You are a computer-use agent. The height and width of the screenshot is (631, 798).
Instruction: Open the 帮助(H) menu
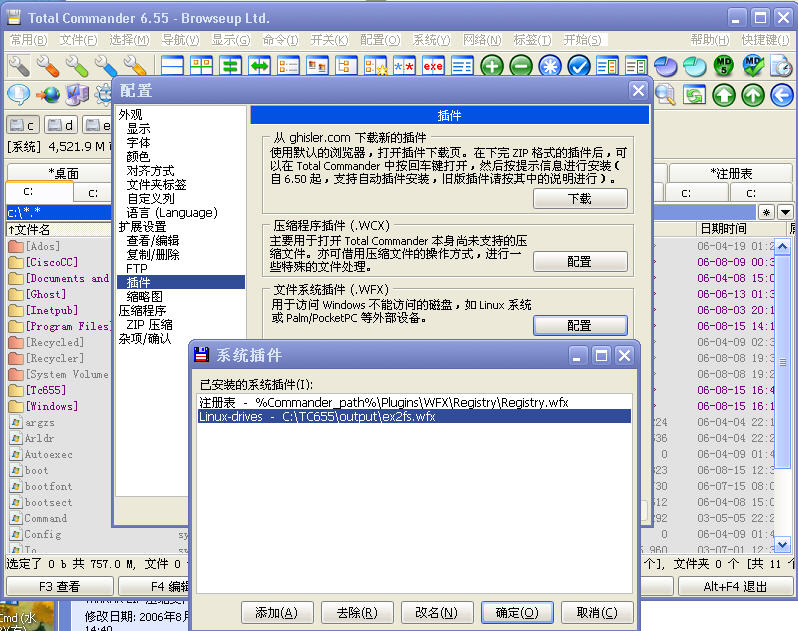[x=710, y=40]
